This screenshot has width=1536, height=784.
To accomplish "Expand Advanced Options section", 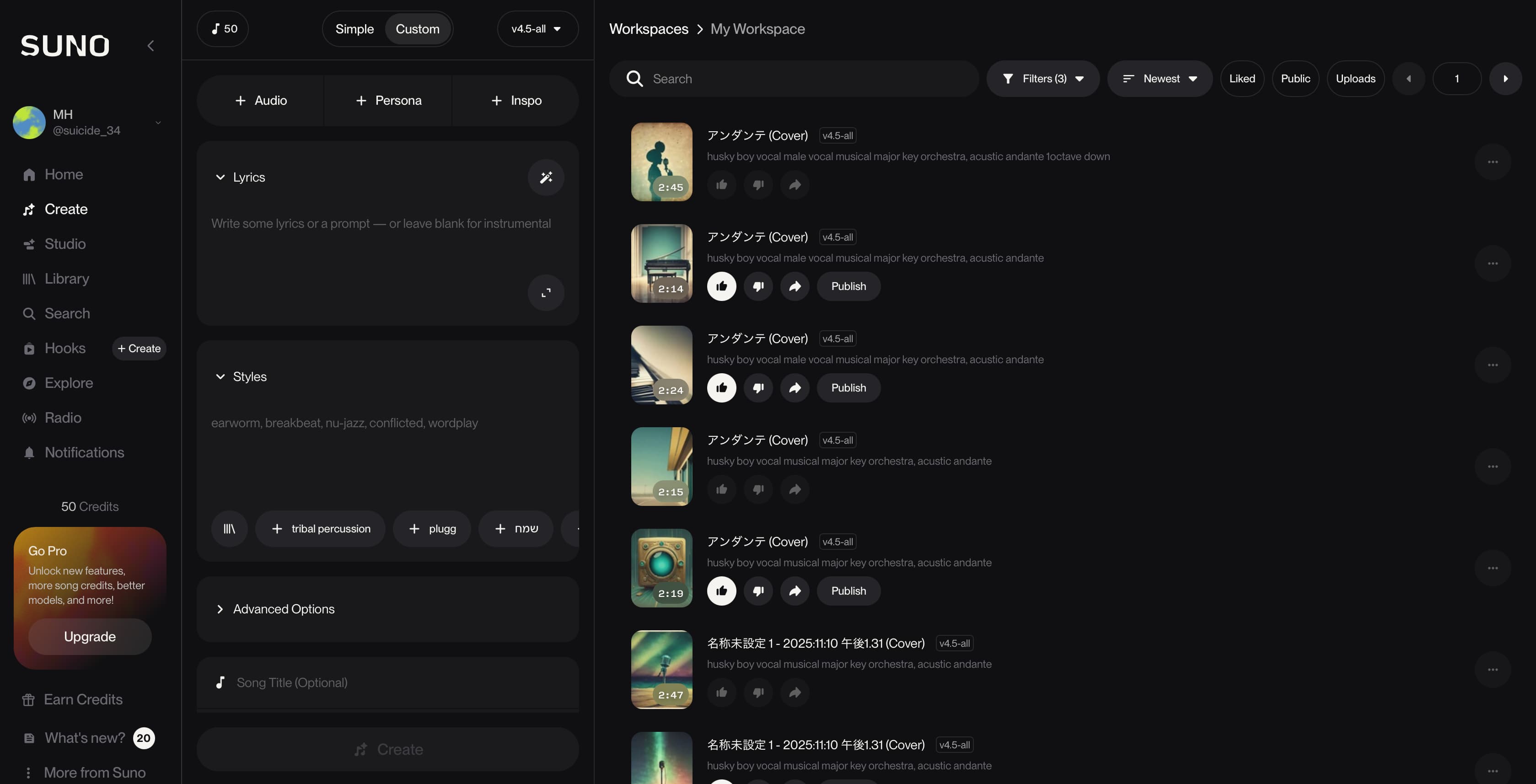I will 283,609.
